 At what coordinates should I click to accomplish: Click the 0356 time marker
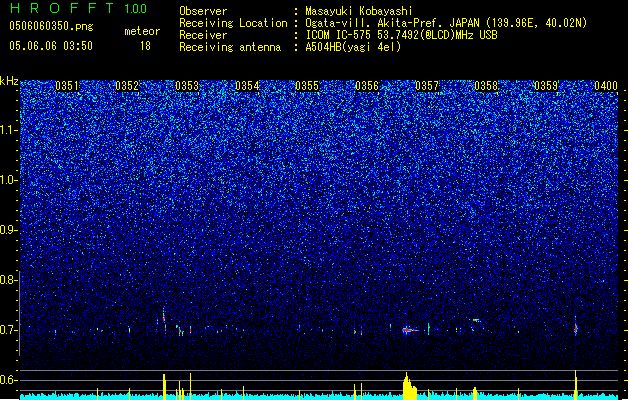click(x=367, y=86)
